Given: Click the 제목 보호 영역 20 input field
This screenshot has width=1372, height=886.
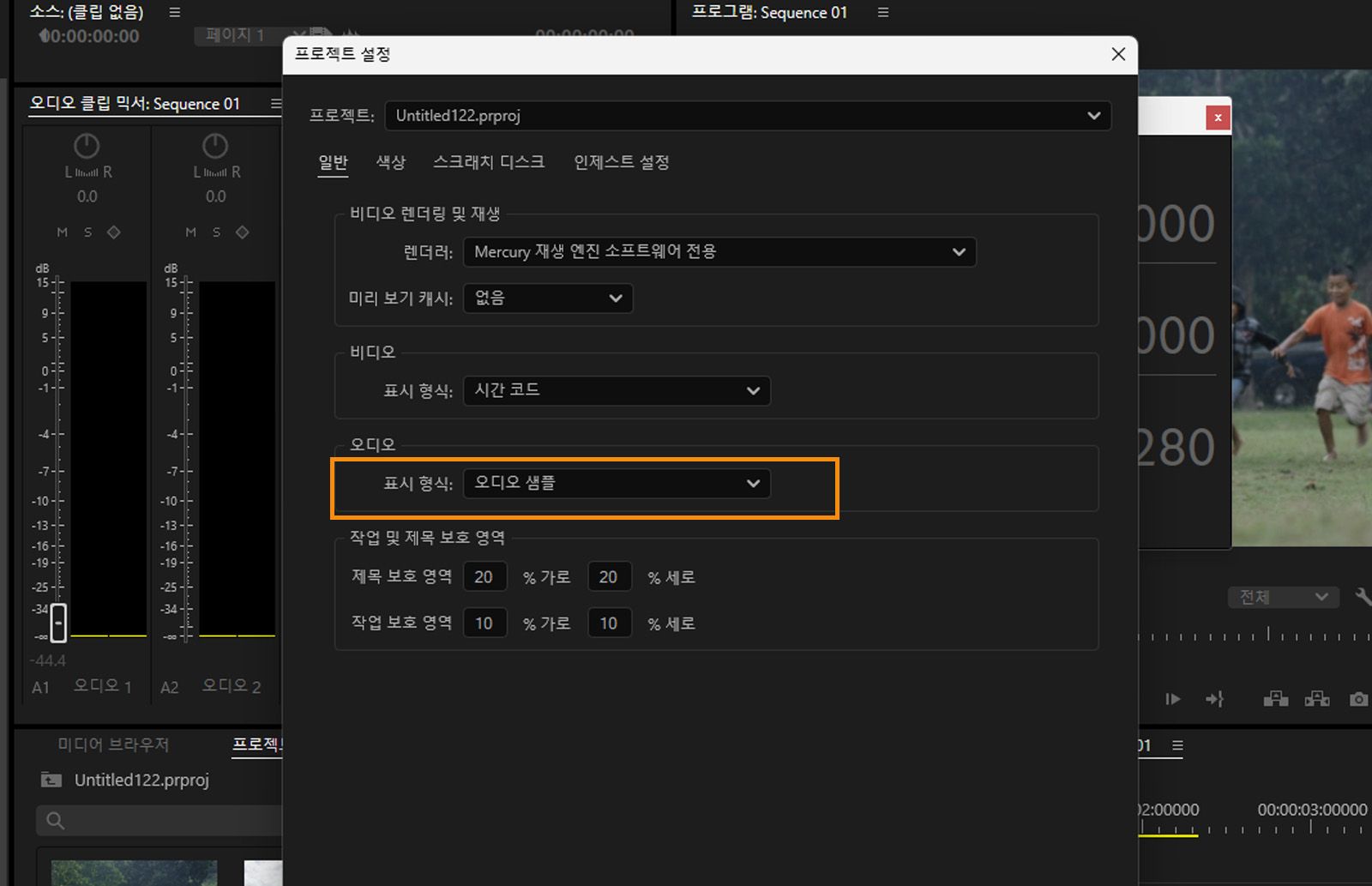Looking at the screenshot, I should click(484, 576).
